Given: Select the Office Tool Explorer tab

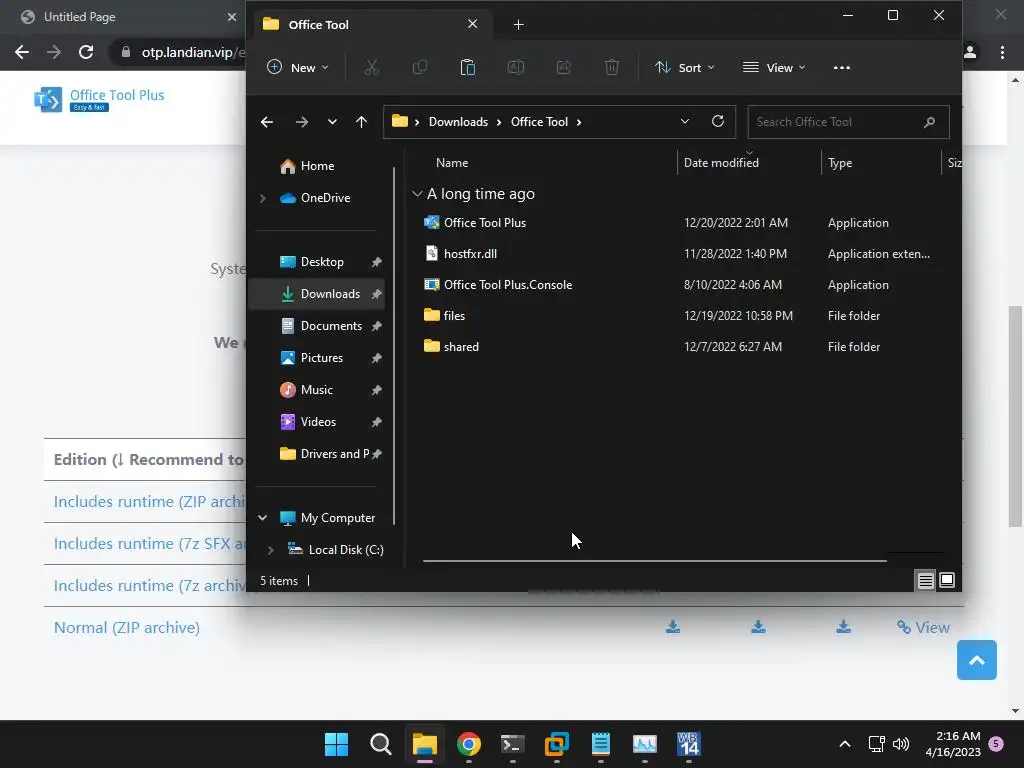Looking at the screenshot, I should click(370, 25).
